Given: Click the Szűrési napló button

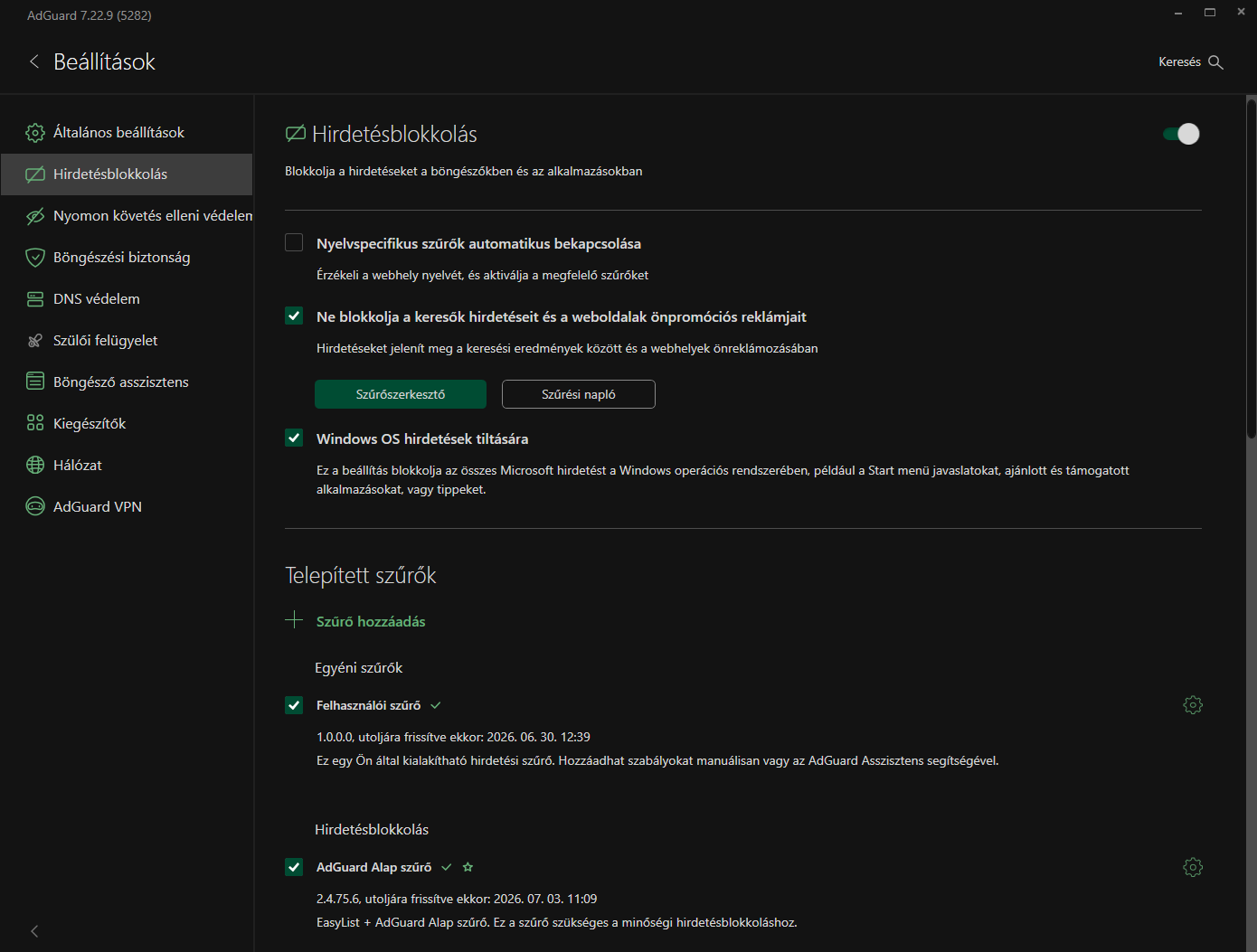Looking at the screenshot, I should (x=579, y=394).
